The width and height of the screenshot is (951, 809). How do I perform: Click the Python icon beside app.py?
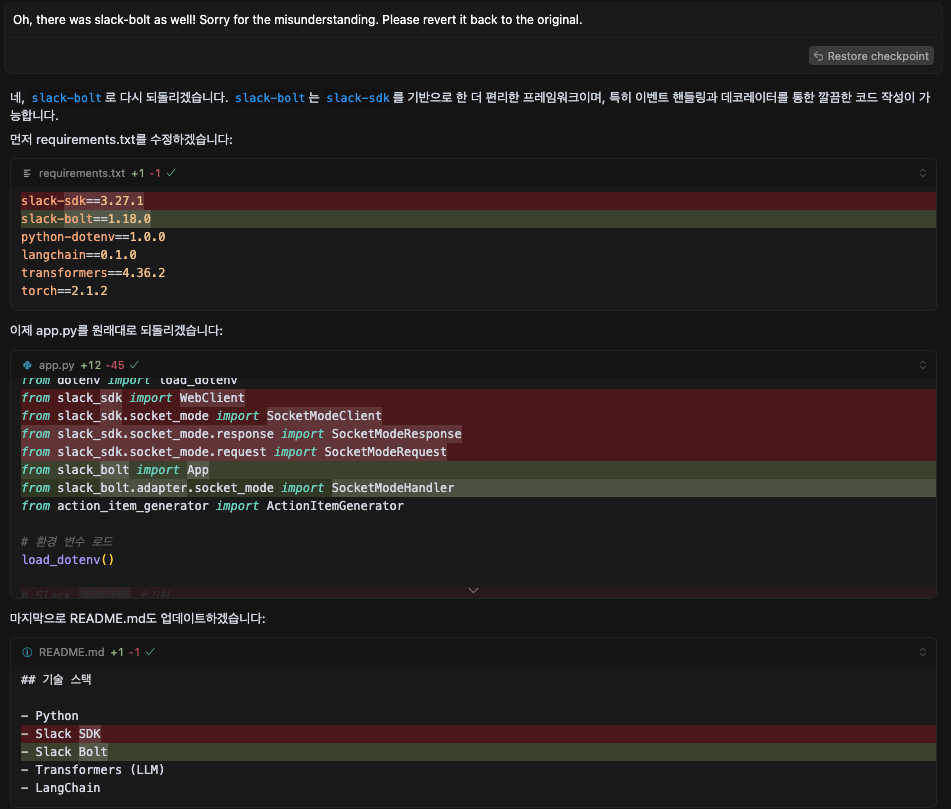pos(27,365)
